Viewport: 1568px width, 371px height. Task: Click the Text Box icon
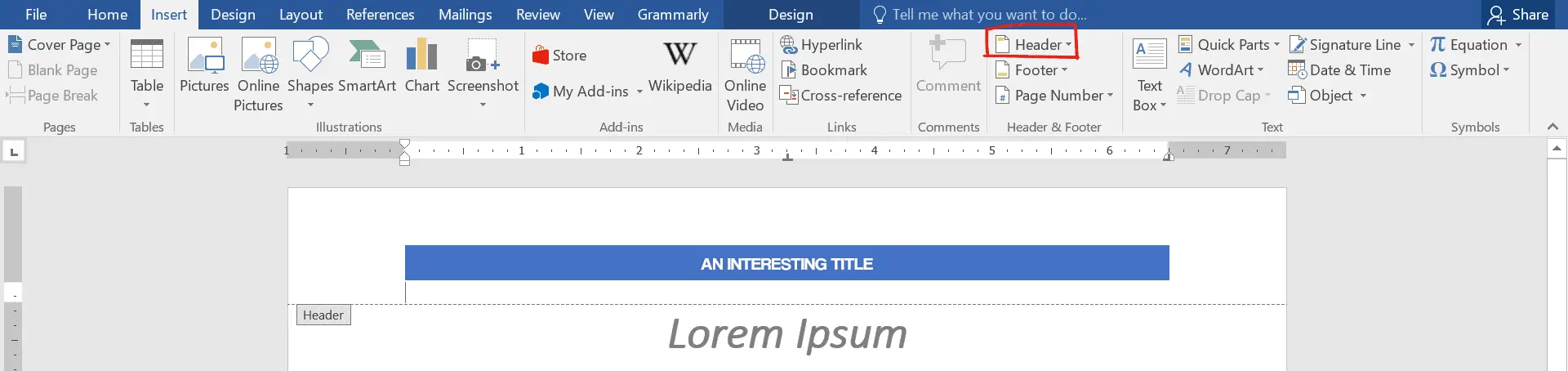(x=1149, y=56)
